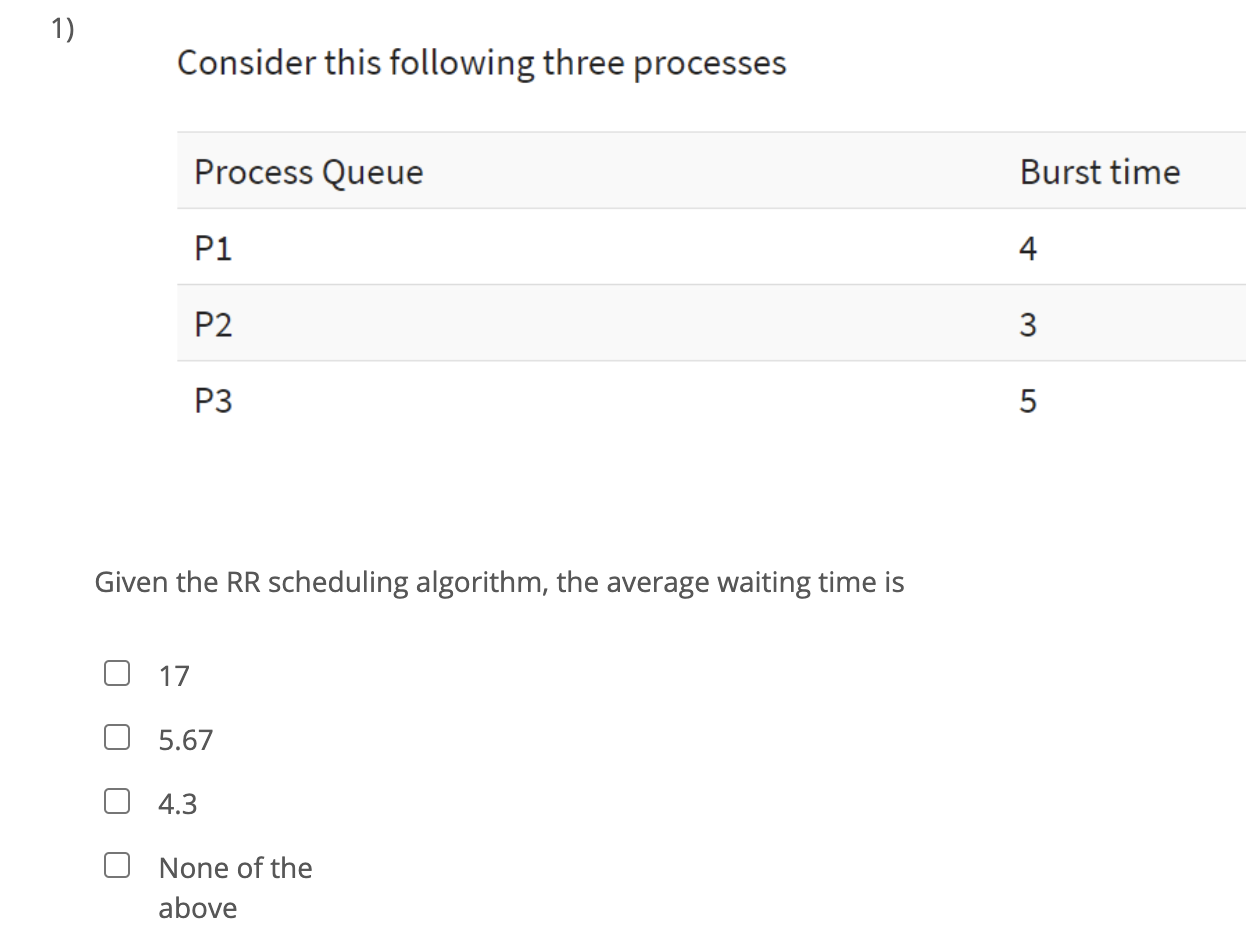Select the label text 4.3
Image resolution: width=1246 pixels, height=948 pixels.
[x=177, y=803]
